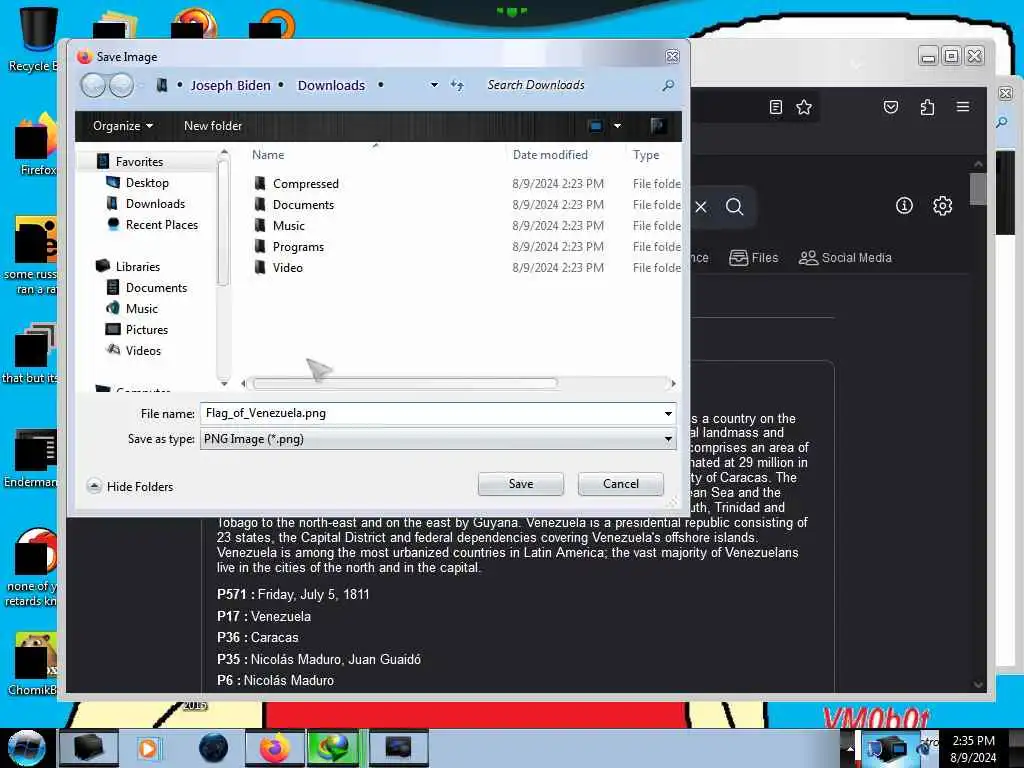Click navigation pane scroll down arrow
The width and height of the screenshot is (1024, 768).
(x=224, y=382)
